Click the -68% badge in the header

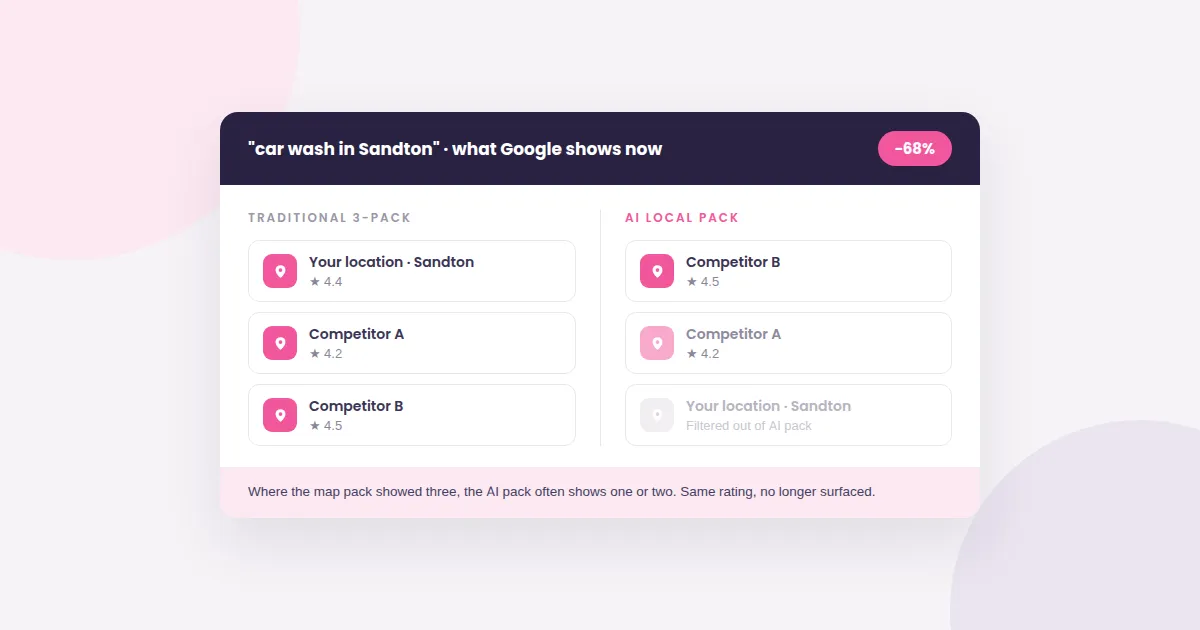pos(915,148)
